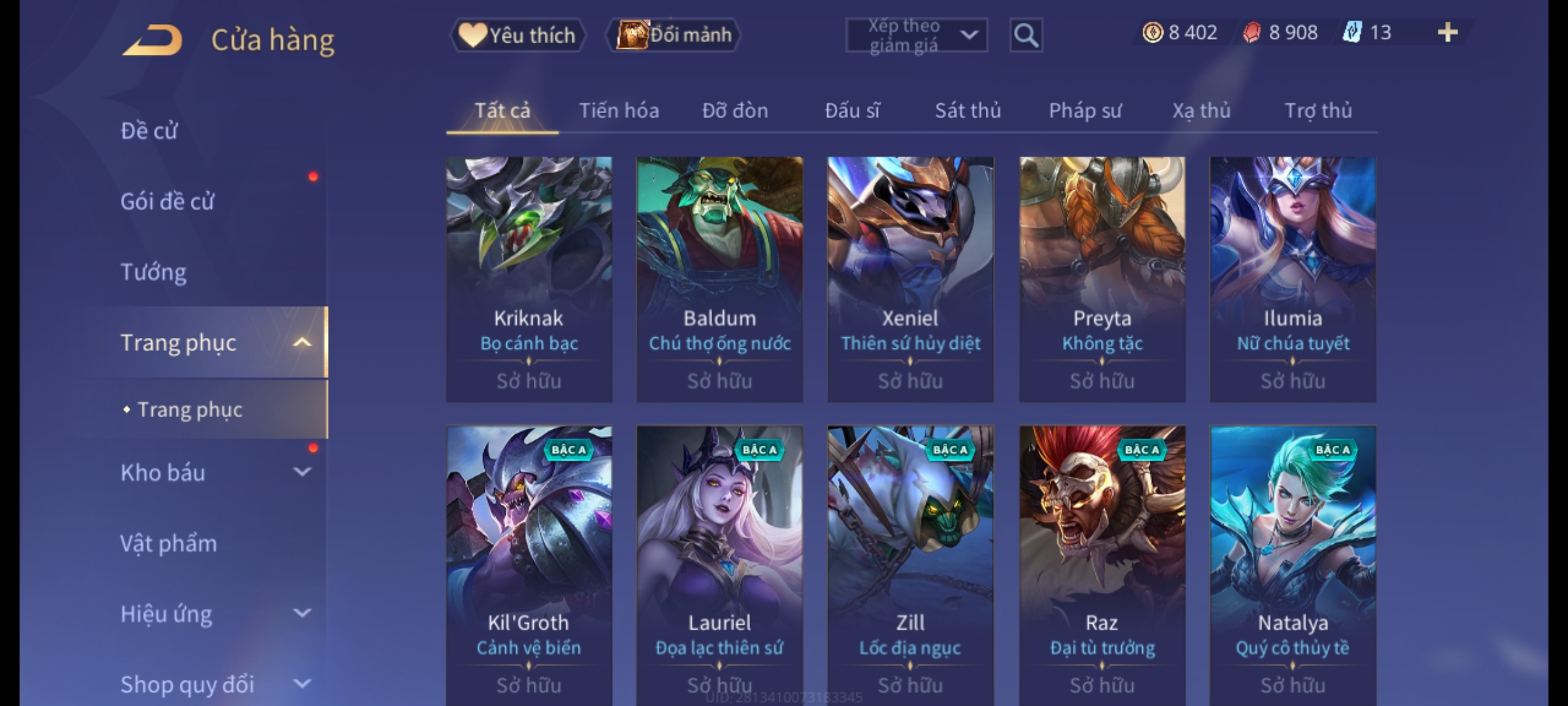Image resolution: width=1568 pixels, height=706 pixels.
Task: Open the Zill Lốc địa ngục skin
Action: point(910,565)
